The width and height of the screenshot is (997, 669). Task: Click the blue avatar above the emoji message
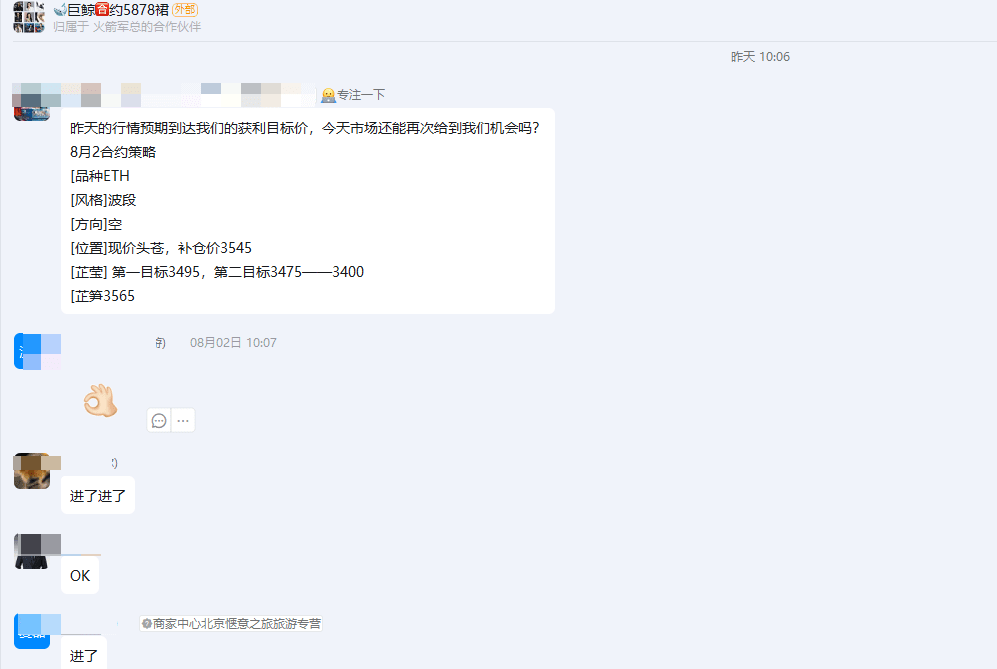pos(32,351)
